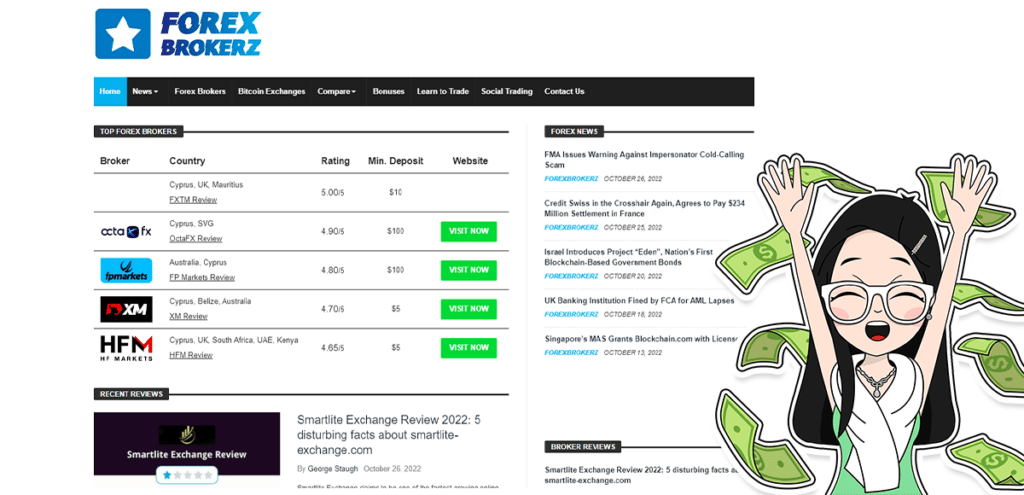Click ForexBrokerz author link dated October 13, 2022
Screen dimensions: 1024x495
point(571,353)
